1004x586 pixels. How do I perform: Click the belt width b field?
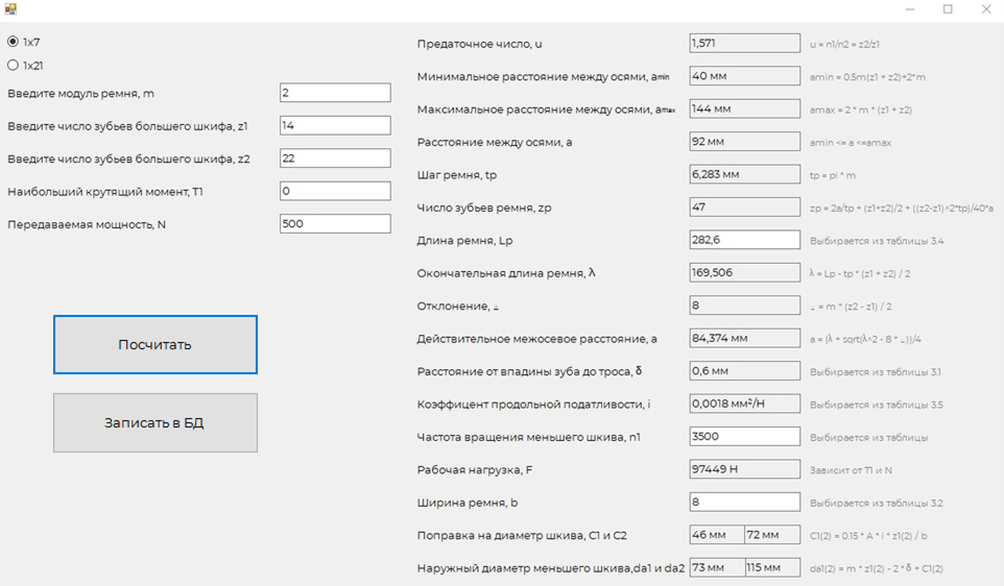coord(745,501)
